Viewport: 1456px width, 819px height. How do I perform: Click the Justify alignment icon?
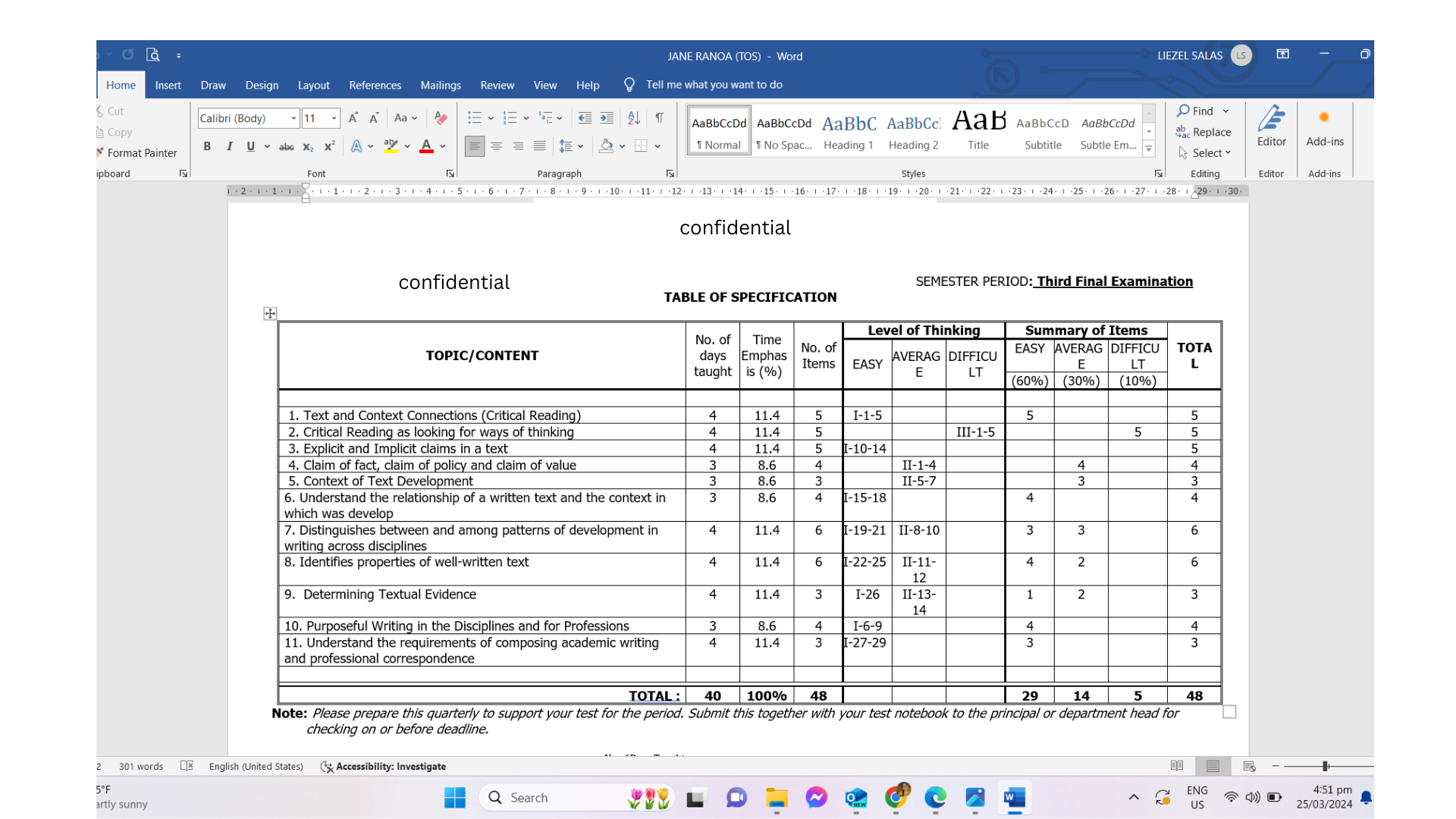coord(539,146)
